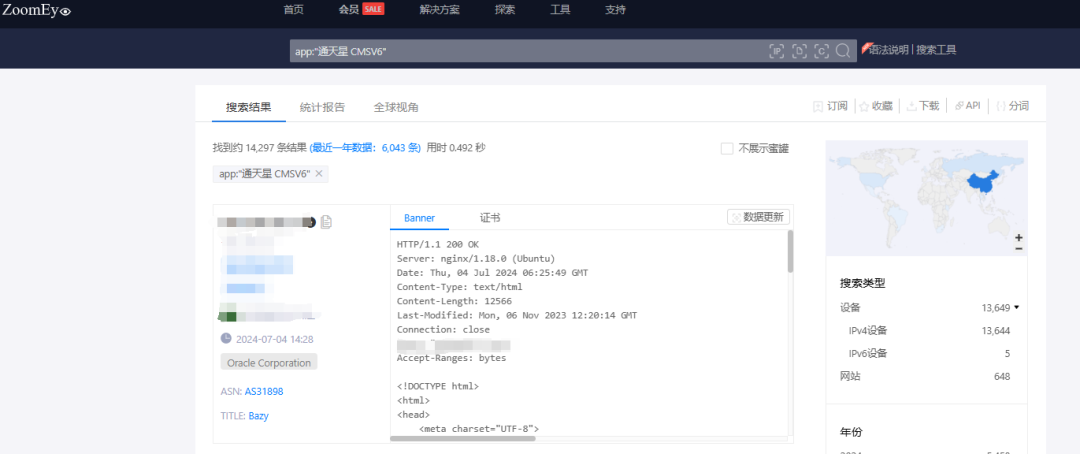
Task: Click the 收藏 favorite button
Action: [875, 106]
